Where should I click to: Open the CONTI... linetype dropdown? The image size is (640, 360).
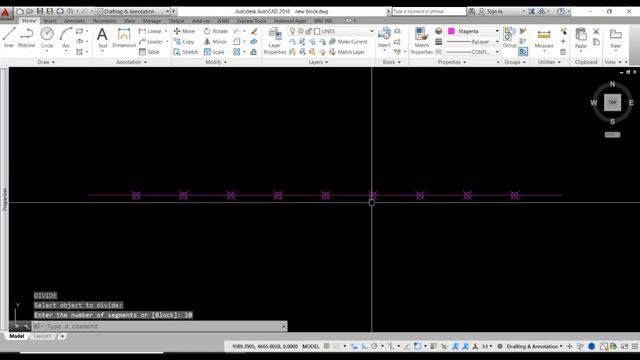pyautogui.click(x=473, y=52)
